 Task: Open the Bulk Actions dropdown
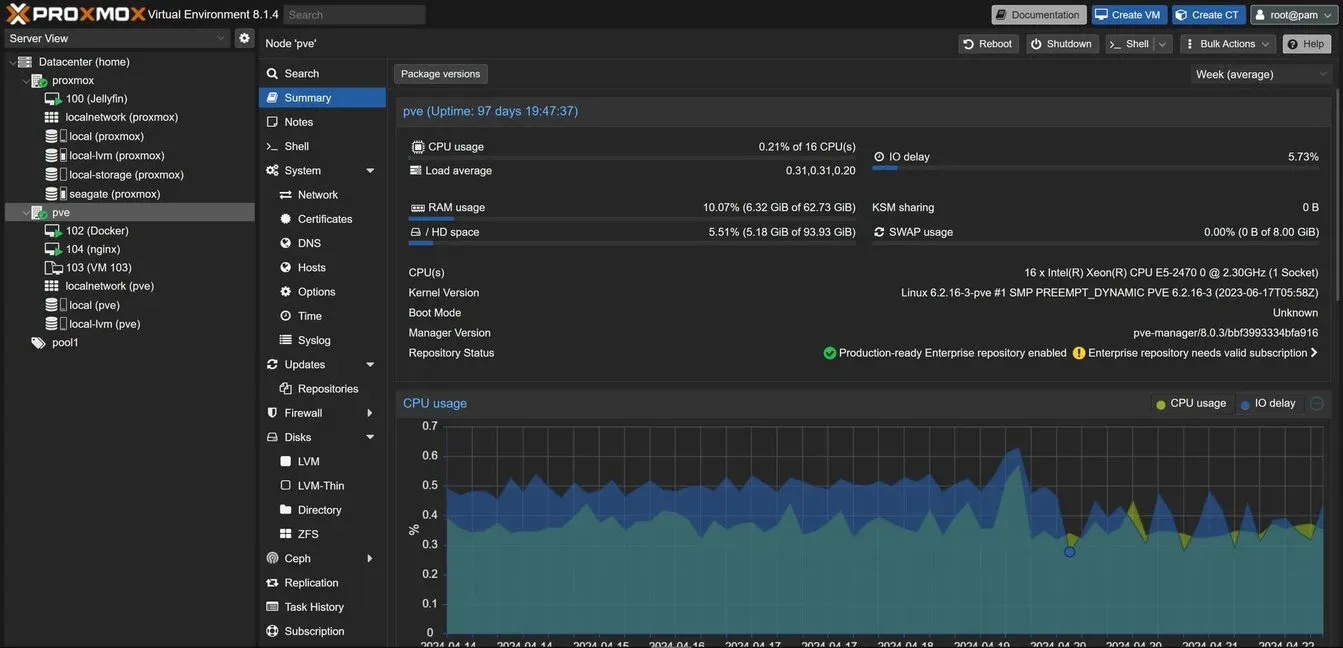[x=1228, y=44]
